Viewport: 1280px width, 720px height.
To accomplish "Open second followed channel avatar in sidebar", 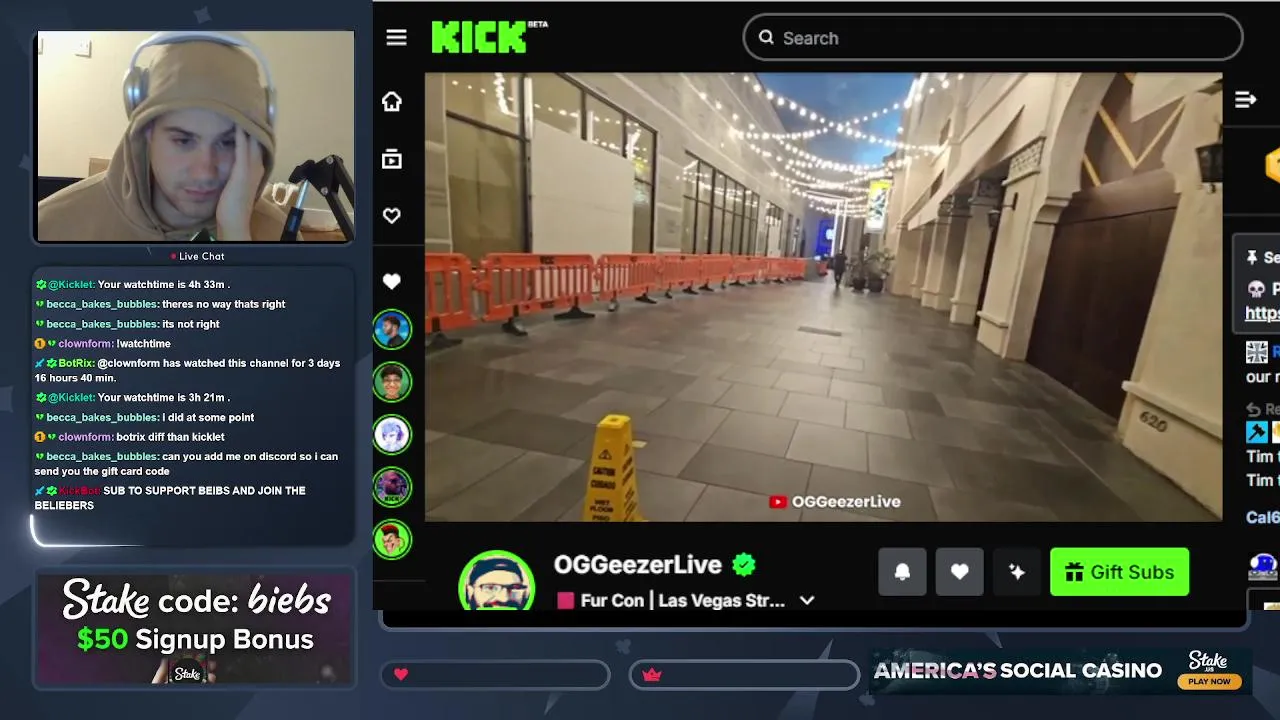I will (x=392, y=382).
